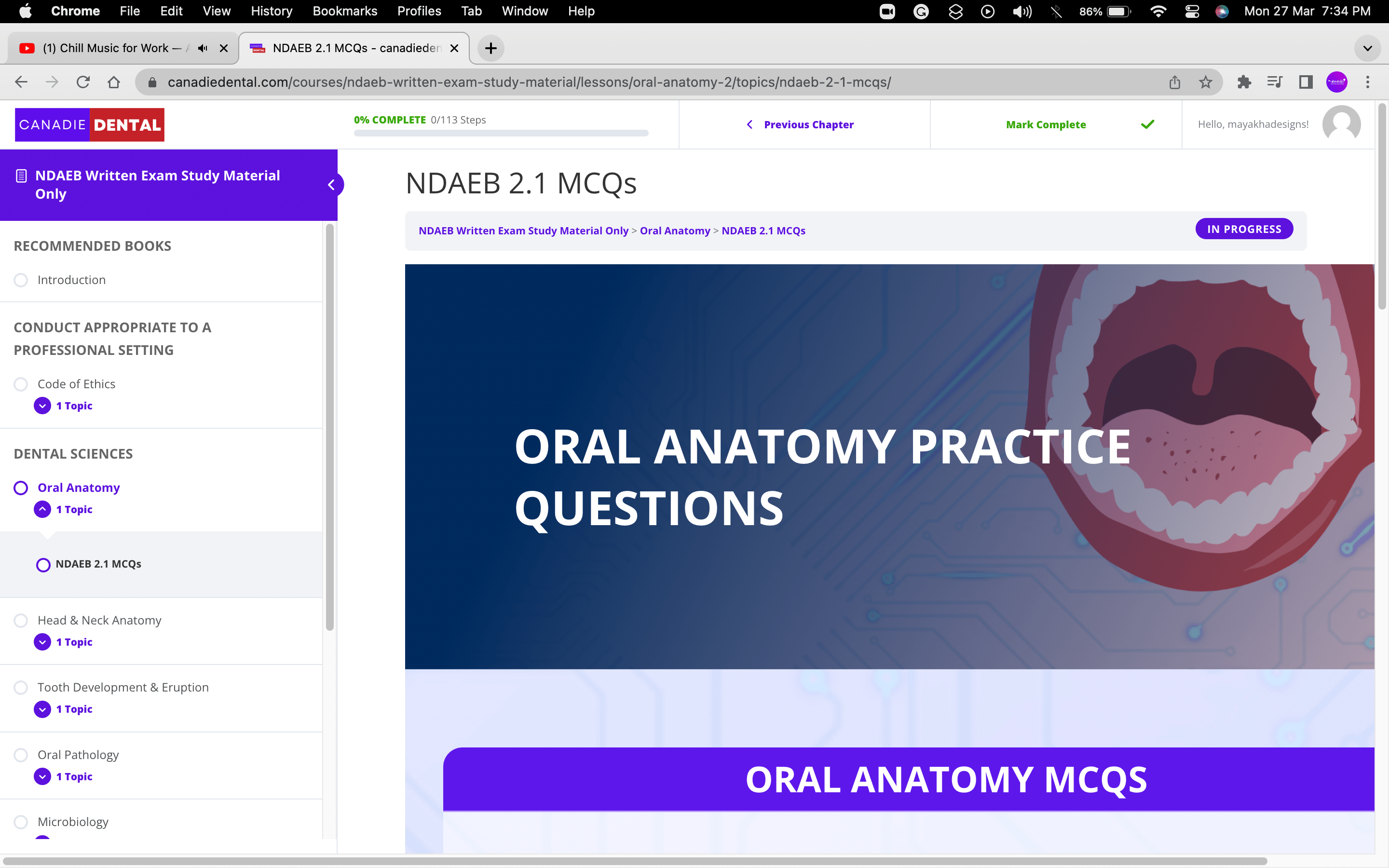The width and height of the screenshot is (1389, 868).
Task: Bookmark this page via the star icon
Action: (1205, 81)
